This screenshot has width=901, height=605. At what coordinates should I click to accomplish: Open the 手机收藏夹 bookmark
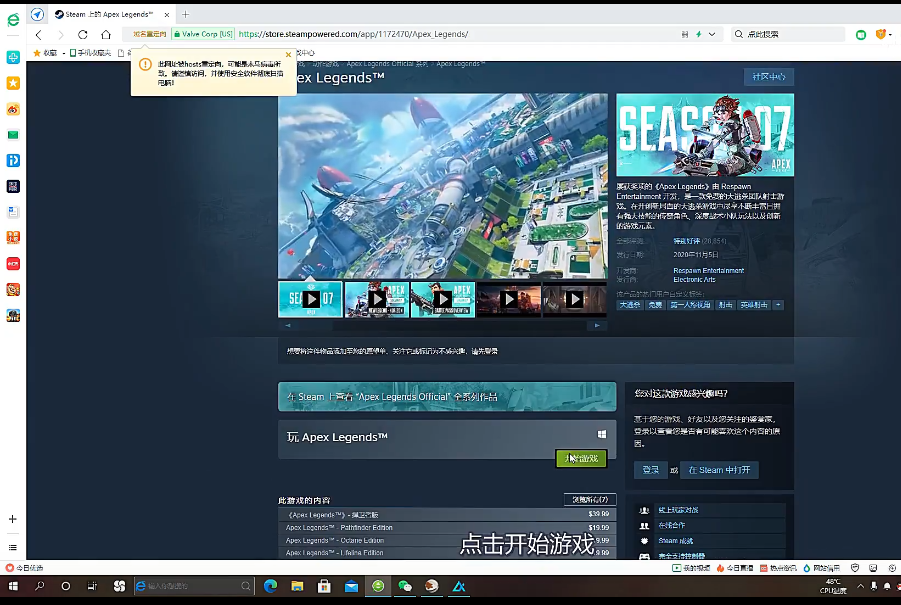point(90,53)
